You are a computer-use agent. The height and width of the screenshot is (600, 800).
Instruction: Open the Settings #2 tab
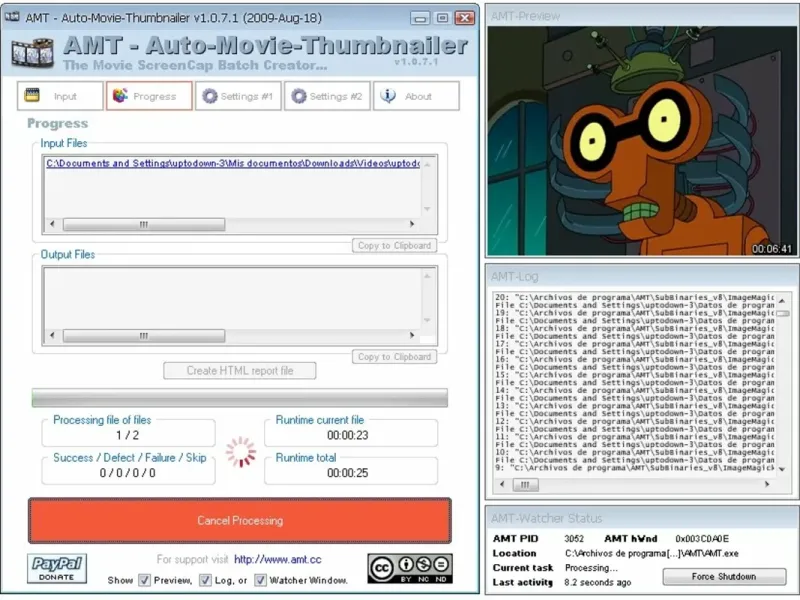[327, 96]
